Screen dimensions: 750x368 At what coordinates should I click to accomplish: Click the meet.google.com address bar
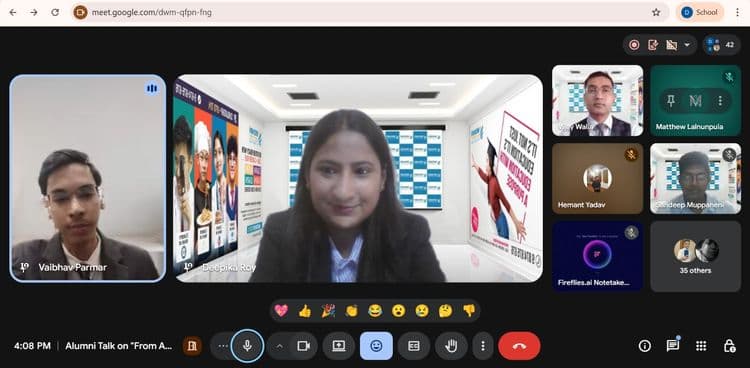click(369, 12)
